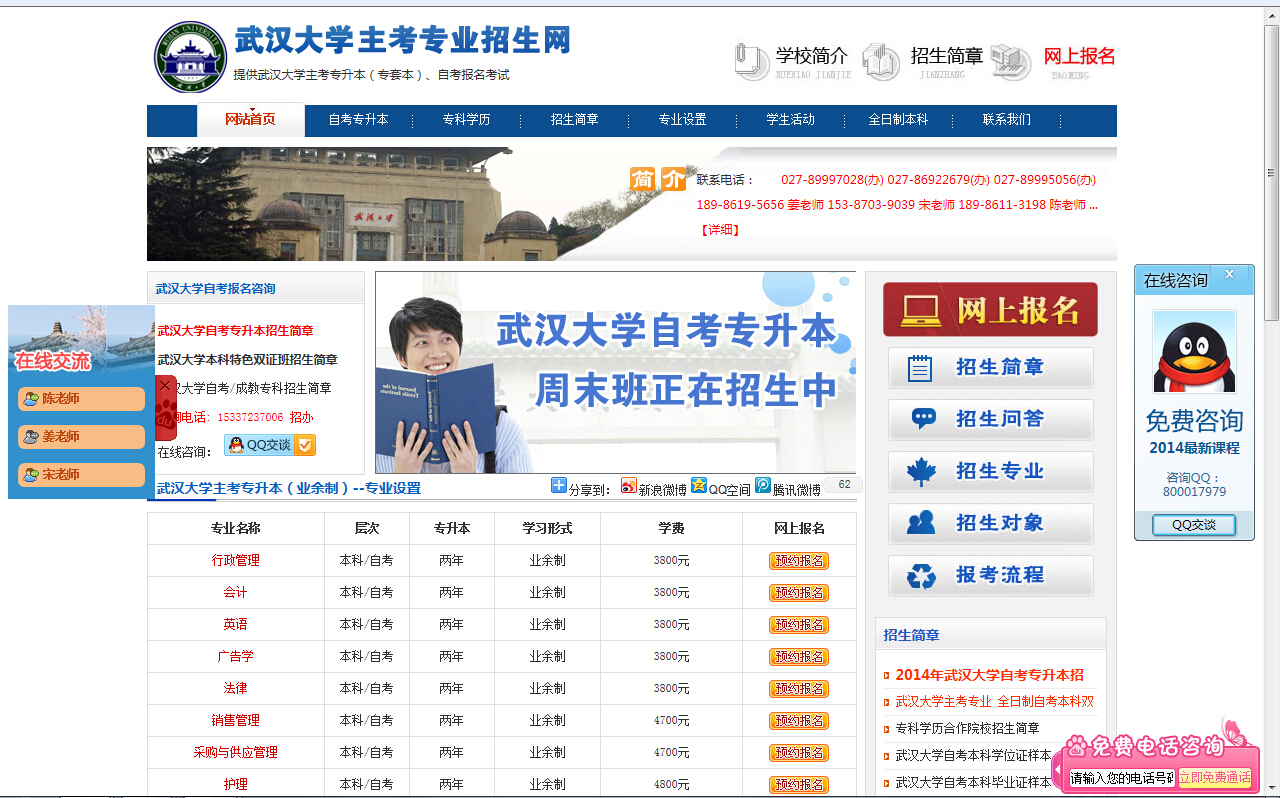Open 专科学历 menu item
Image resolution: width=1280 pixels, height=798 pixels.
click(466, 120)
